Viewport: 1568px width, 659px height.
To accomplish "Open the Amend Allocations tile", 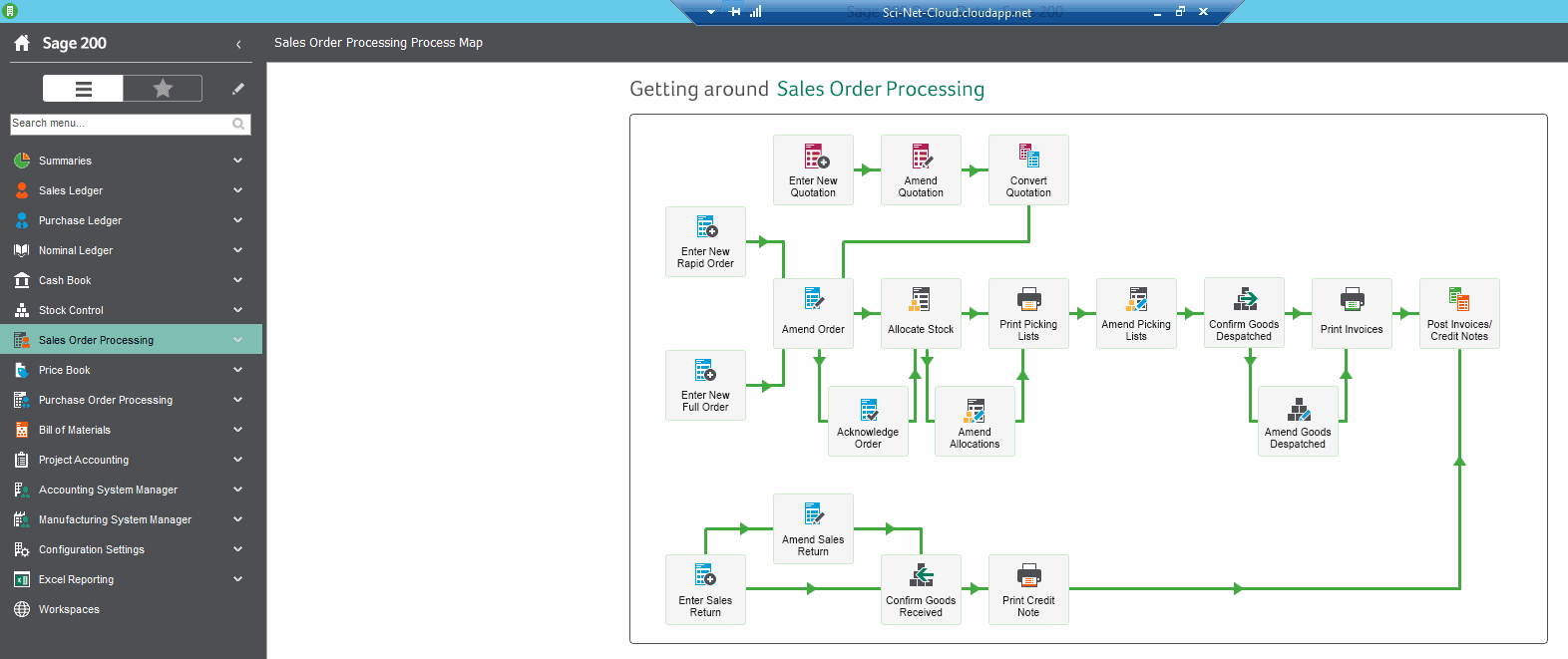I will click(x=975, y=421).
